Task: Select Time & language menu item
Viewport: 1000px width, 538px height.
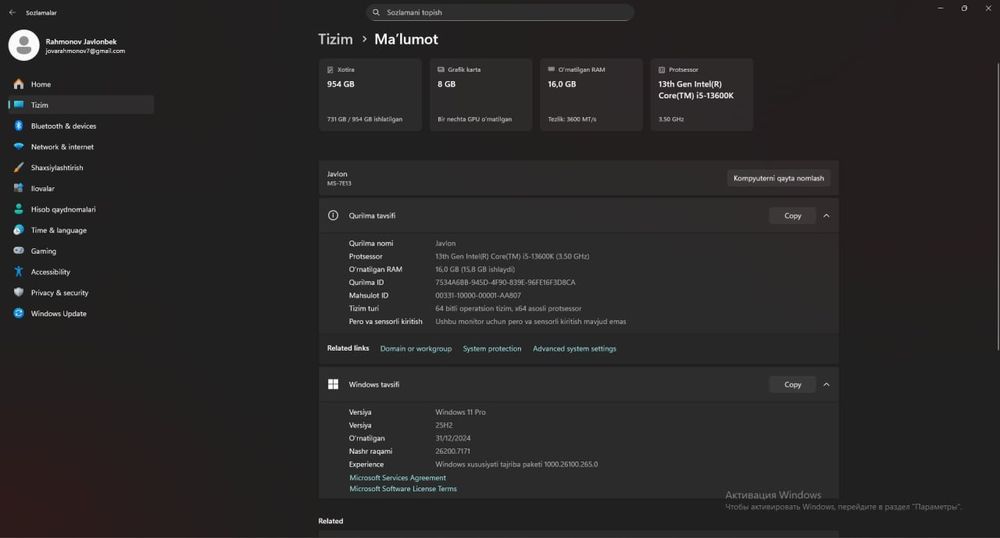Action: [x=58, y=230]
